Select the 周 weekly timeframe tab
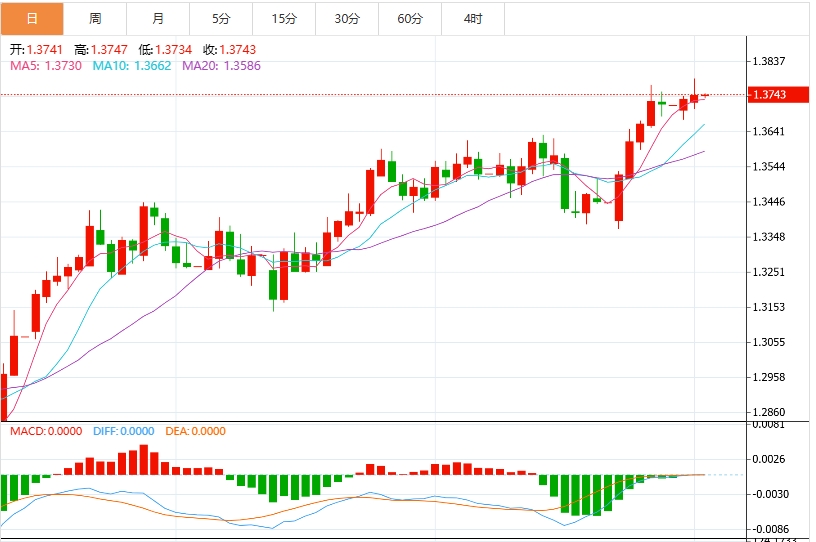The image size is (816, 542). tap(95, 18)
